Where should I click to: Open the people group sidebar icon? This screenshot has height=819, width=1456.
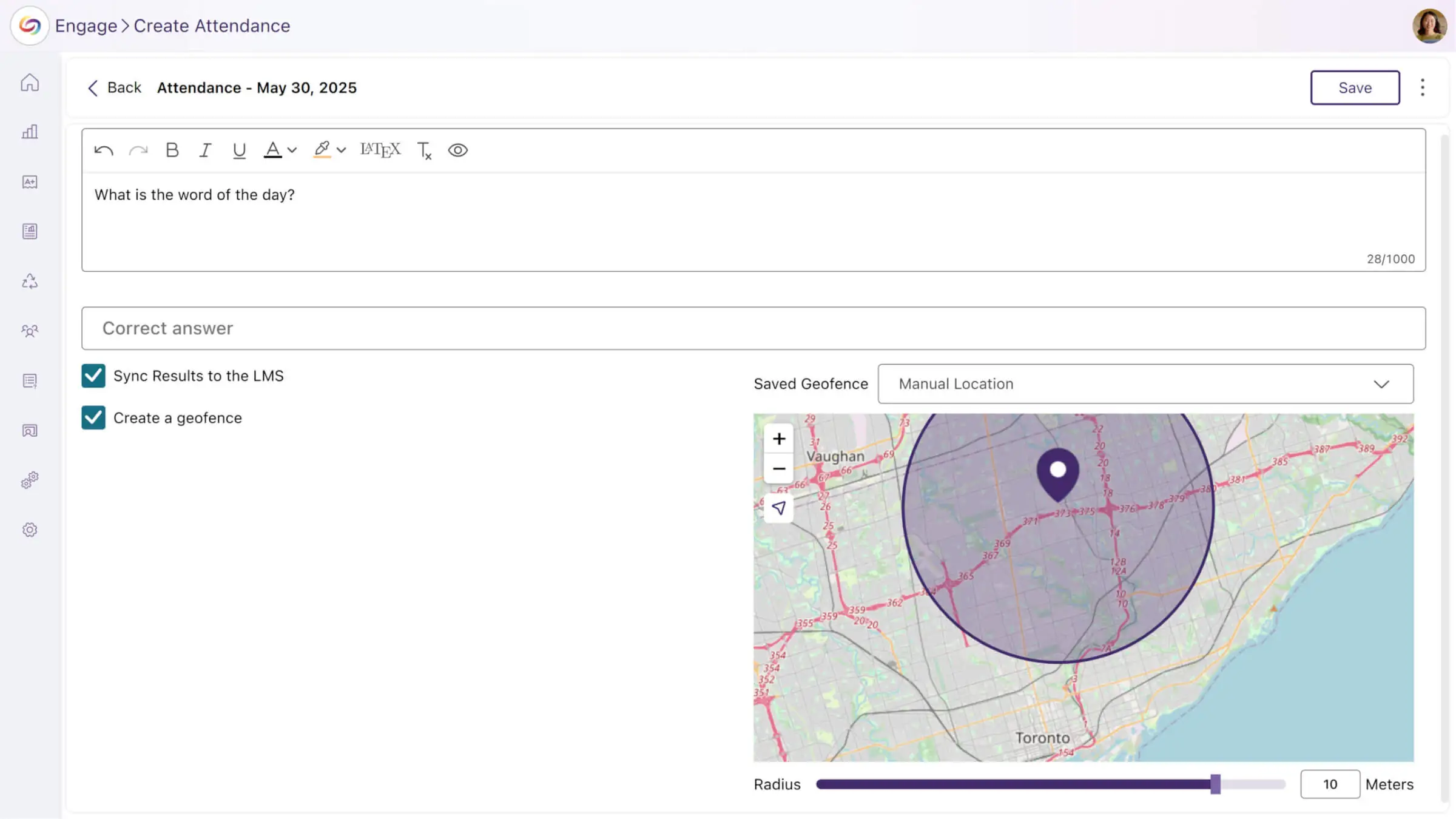click(30, 331)
